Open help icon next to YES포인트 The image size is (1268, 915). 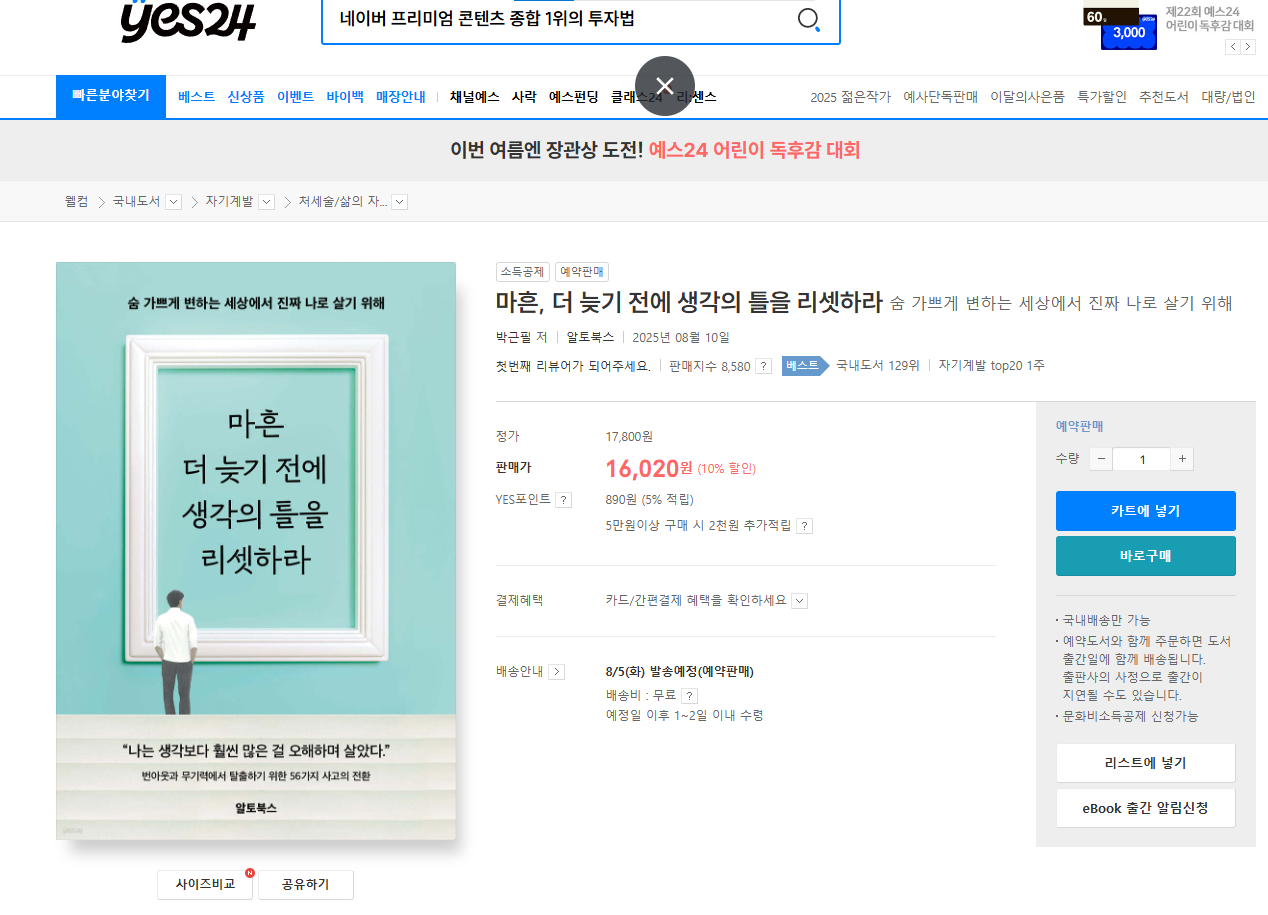[563, 498]
